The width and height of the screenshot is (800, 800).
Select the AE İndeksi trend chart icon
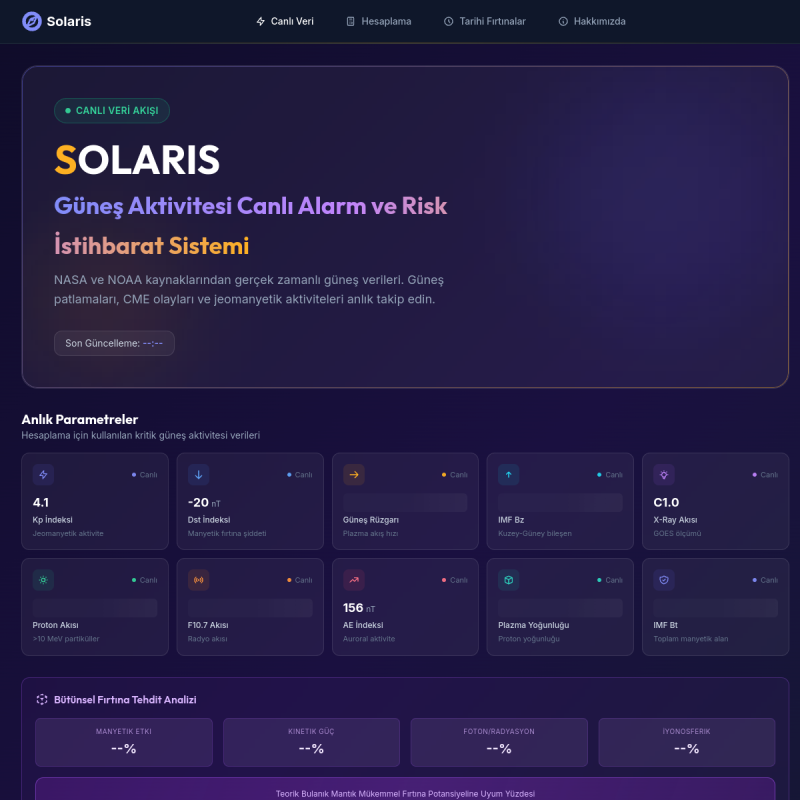click(x=352, y=578)
